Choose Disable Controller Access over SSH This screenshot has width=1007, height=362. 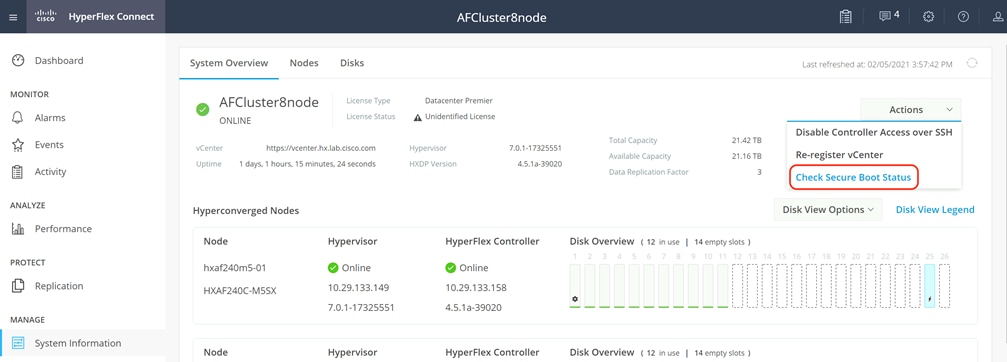(873, 133)
